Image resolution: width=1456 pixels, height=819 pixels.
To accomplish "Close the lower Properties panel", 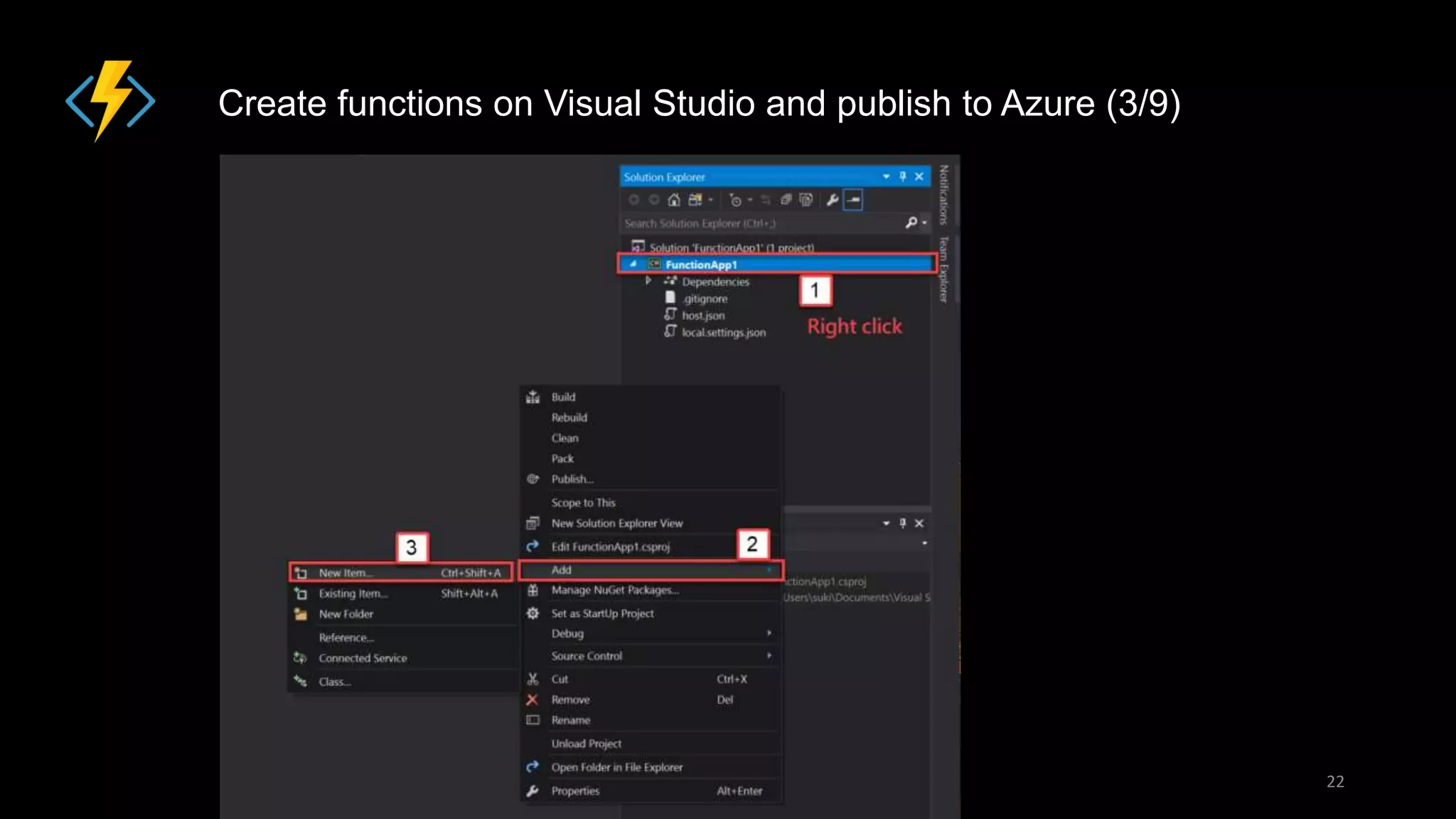I will pos(919,523).
